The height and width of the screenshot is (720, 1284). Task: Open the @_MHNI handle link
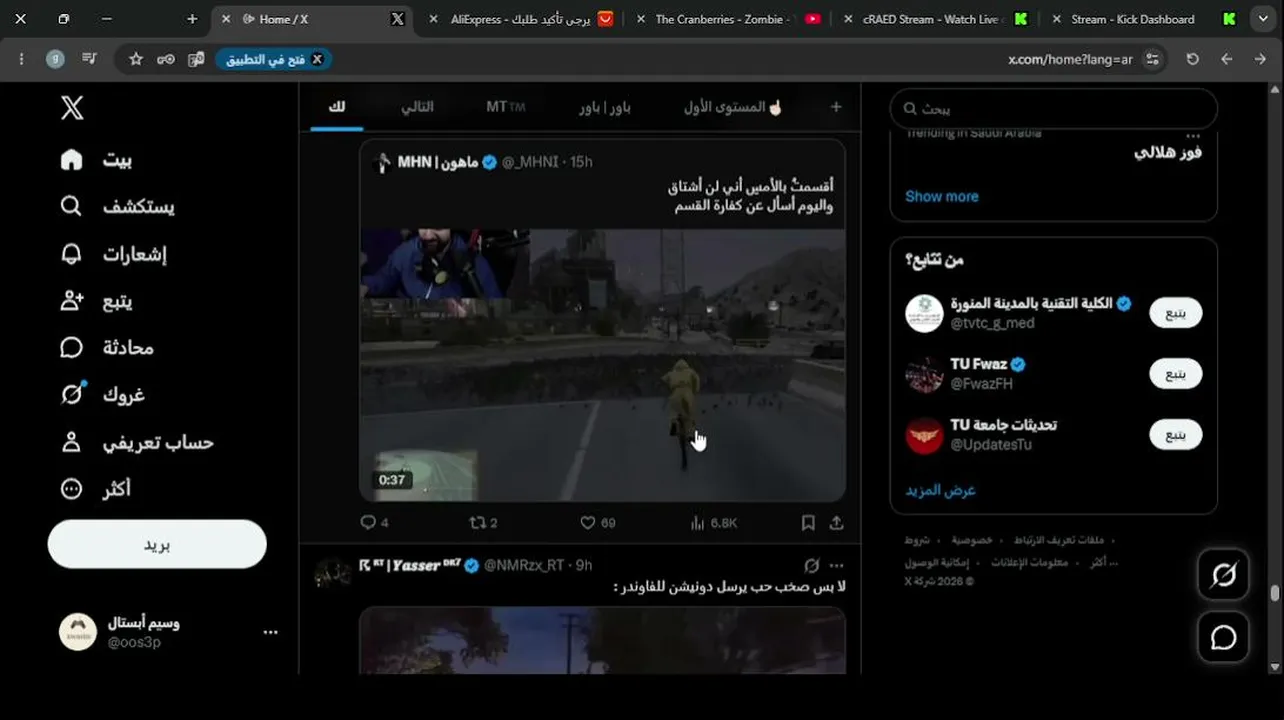coord(531,161)
